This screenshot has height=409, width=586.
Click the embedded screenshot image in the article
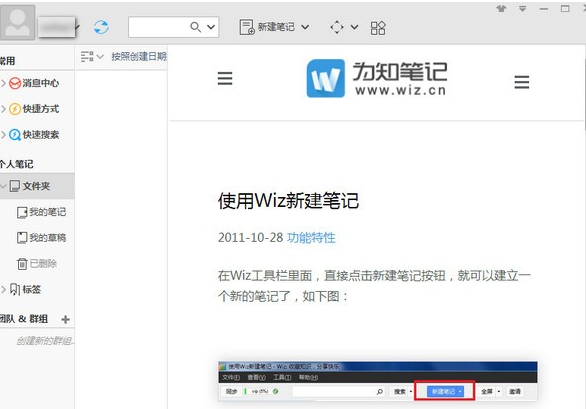[378, 382]
